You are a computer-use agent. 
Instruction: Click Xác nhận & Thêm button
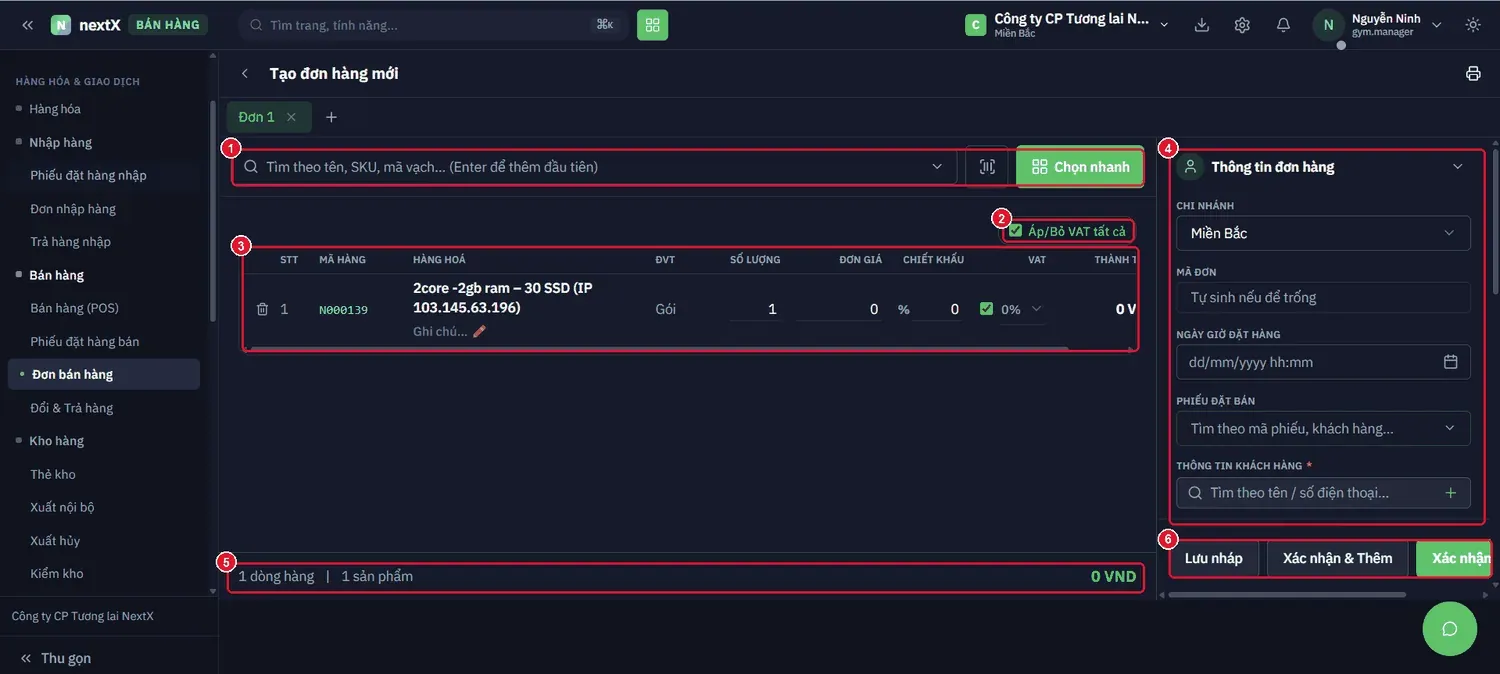click(1338, 558)
